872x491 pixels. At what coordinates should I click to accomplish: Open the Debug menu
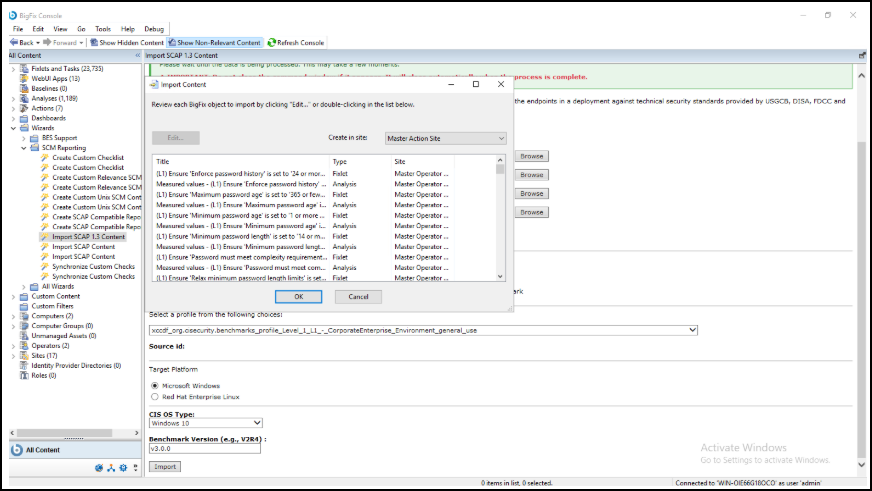pos(154,29)
